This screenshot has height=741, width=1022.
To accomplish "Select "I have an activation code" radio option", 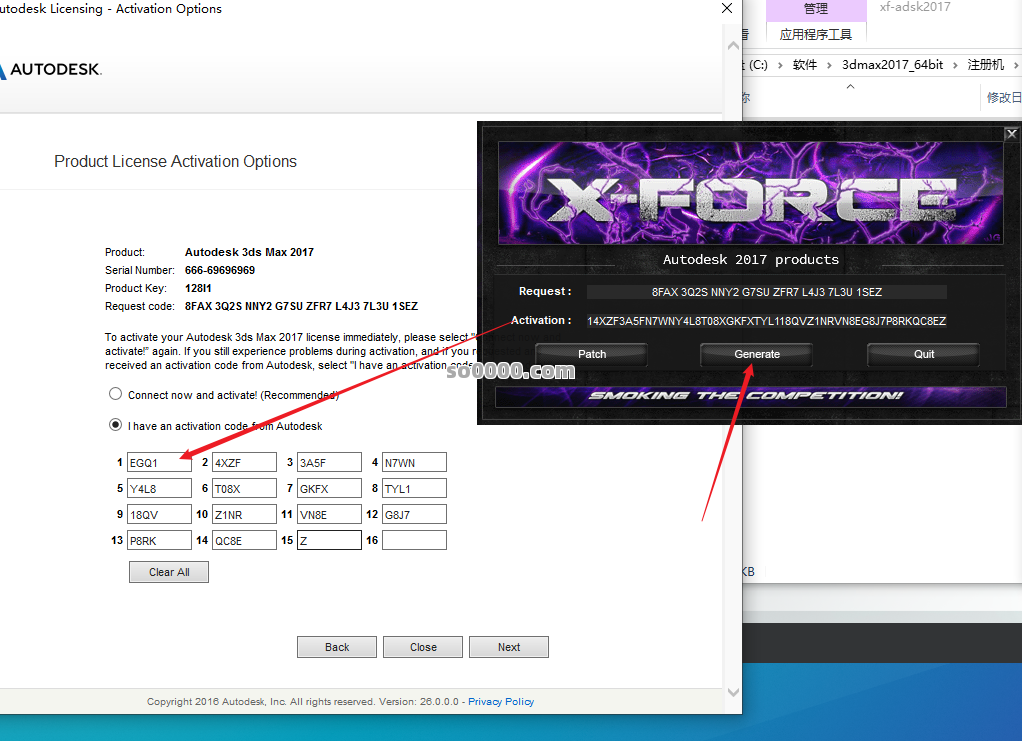I will (116, 426).
